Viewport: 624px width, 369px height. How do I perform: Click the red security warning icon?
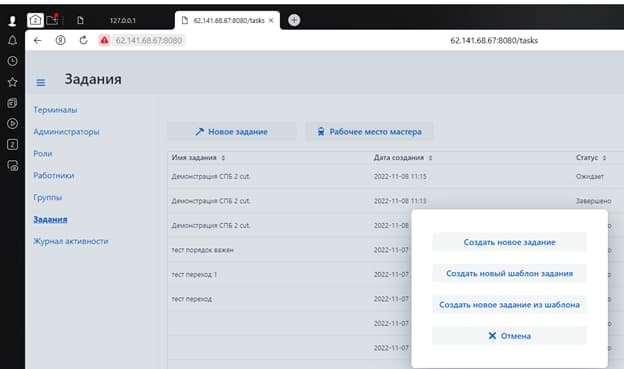click(x=104, y=40)
